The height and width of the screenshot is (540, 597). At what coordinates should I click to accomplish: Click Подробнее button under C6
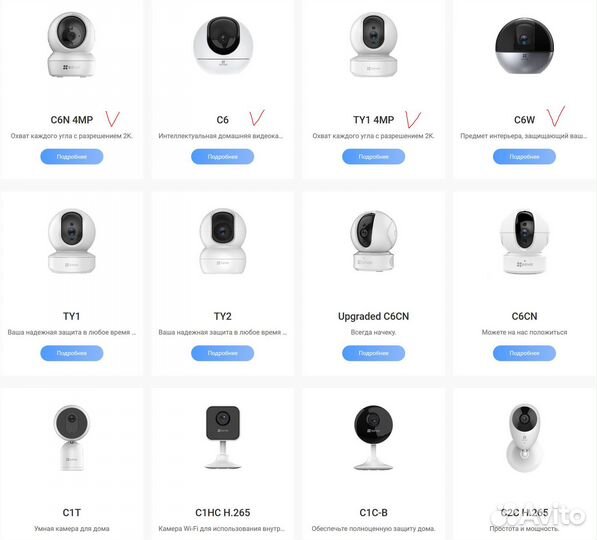(223, 157)
